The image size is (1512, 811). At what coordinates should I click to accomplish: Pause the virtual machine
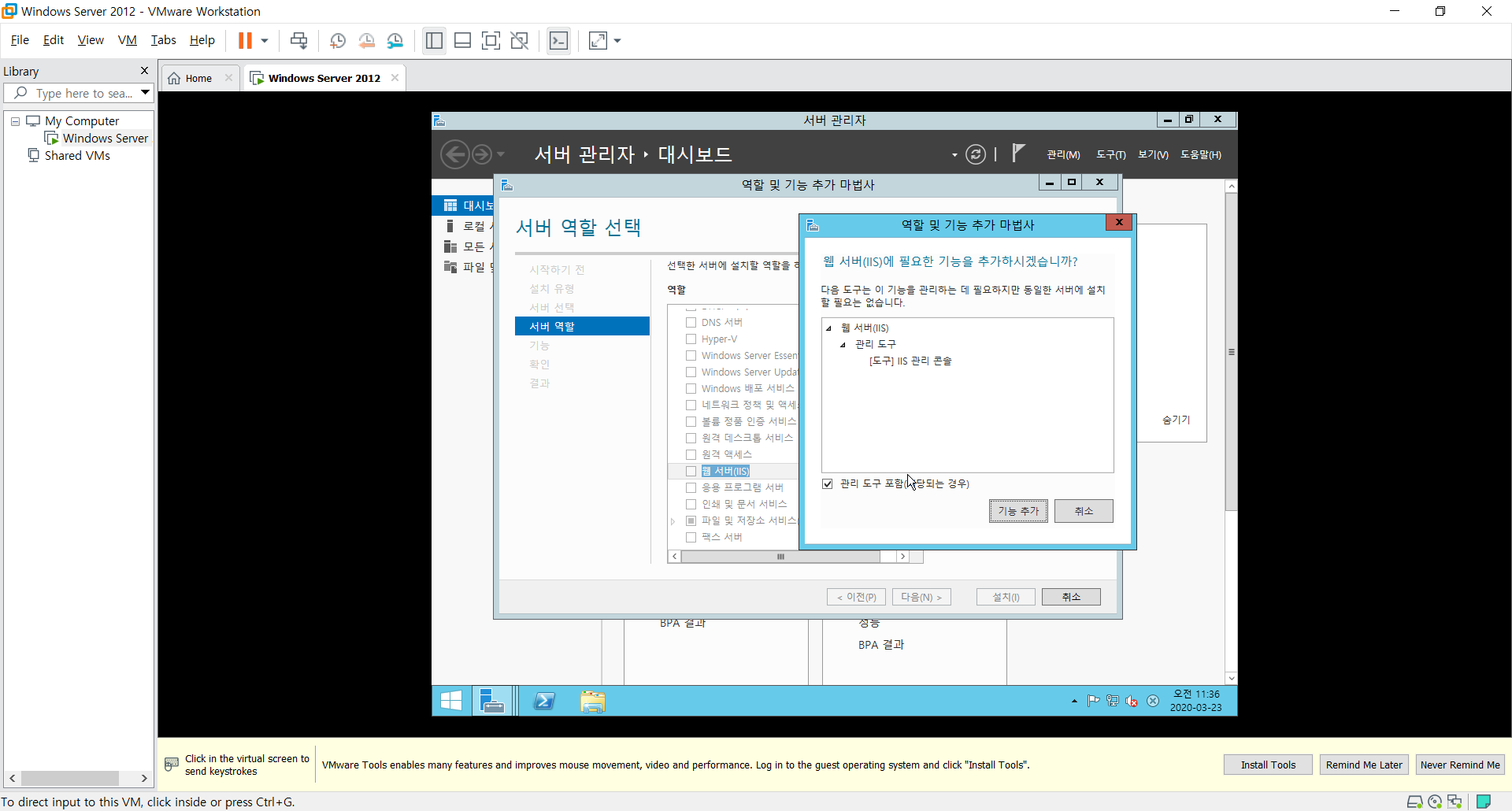pyautogui.click(x=245, y=40)
